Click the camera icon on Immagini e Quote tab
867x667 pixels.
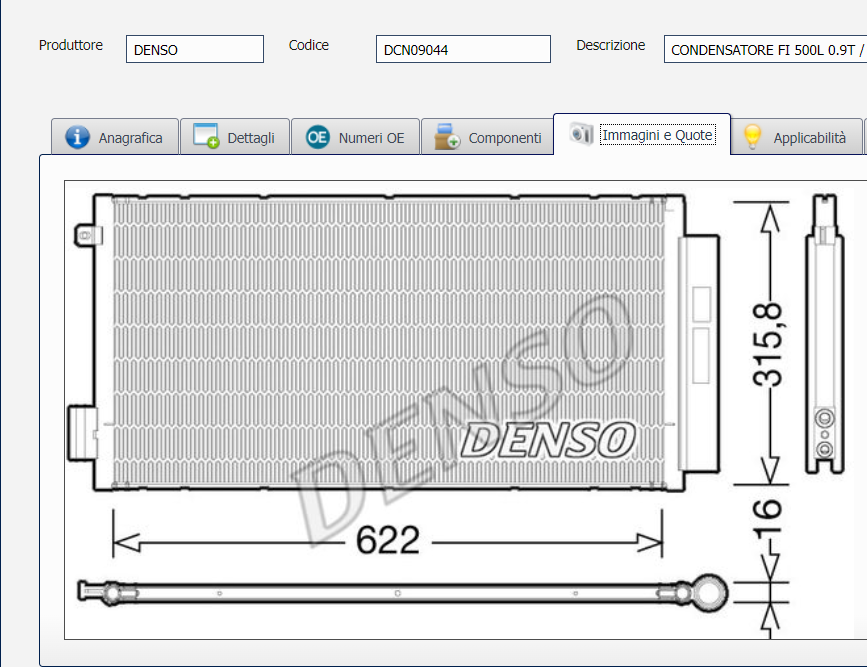coord(581,134)
